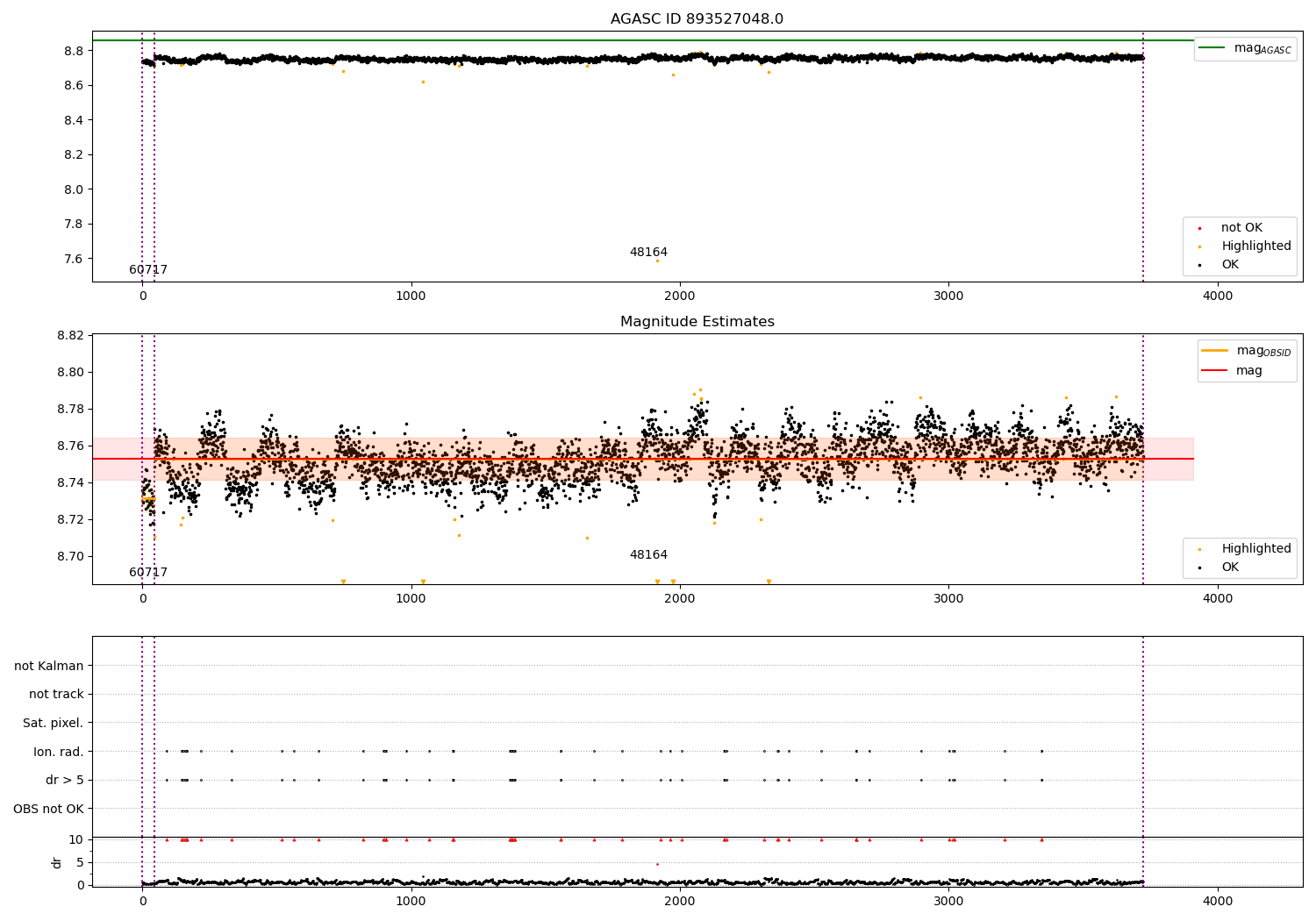Click the 10 tick on the dr axis
Image resolution: width=1316 pixels, height=921 pixels.
(76, 839)
